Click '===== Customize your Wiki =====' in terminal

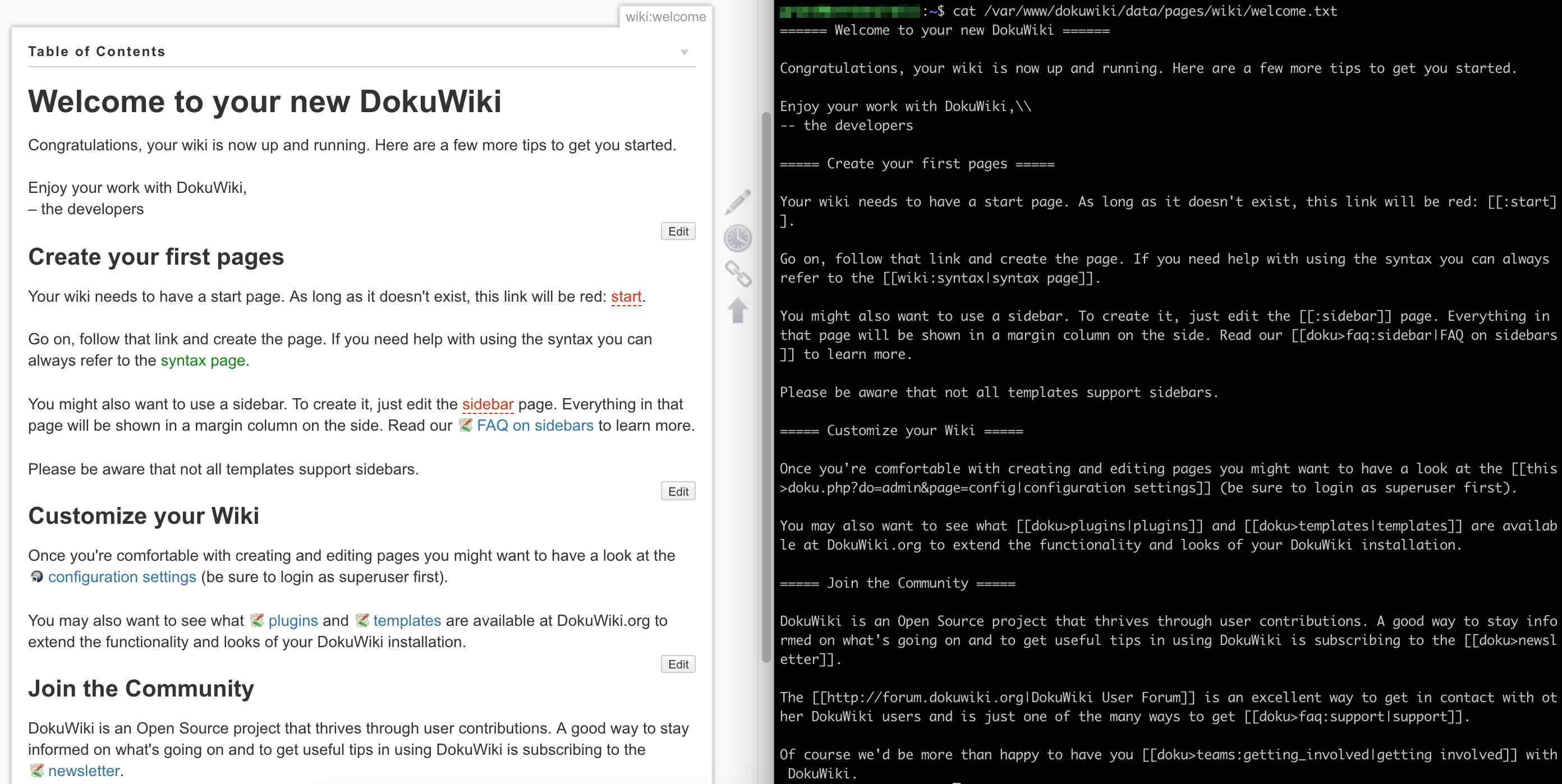coord(901,431)
